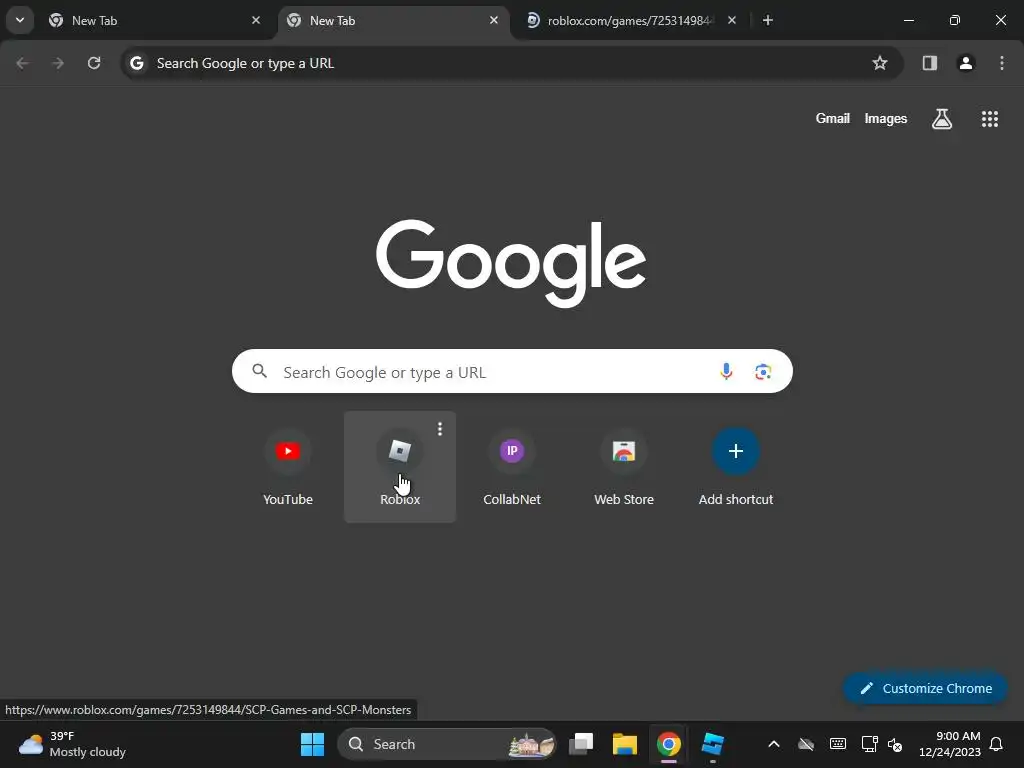Click the muted volume tray icon

[895, 744]
